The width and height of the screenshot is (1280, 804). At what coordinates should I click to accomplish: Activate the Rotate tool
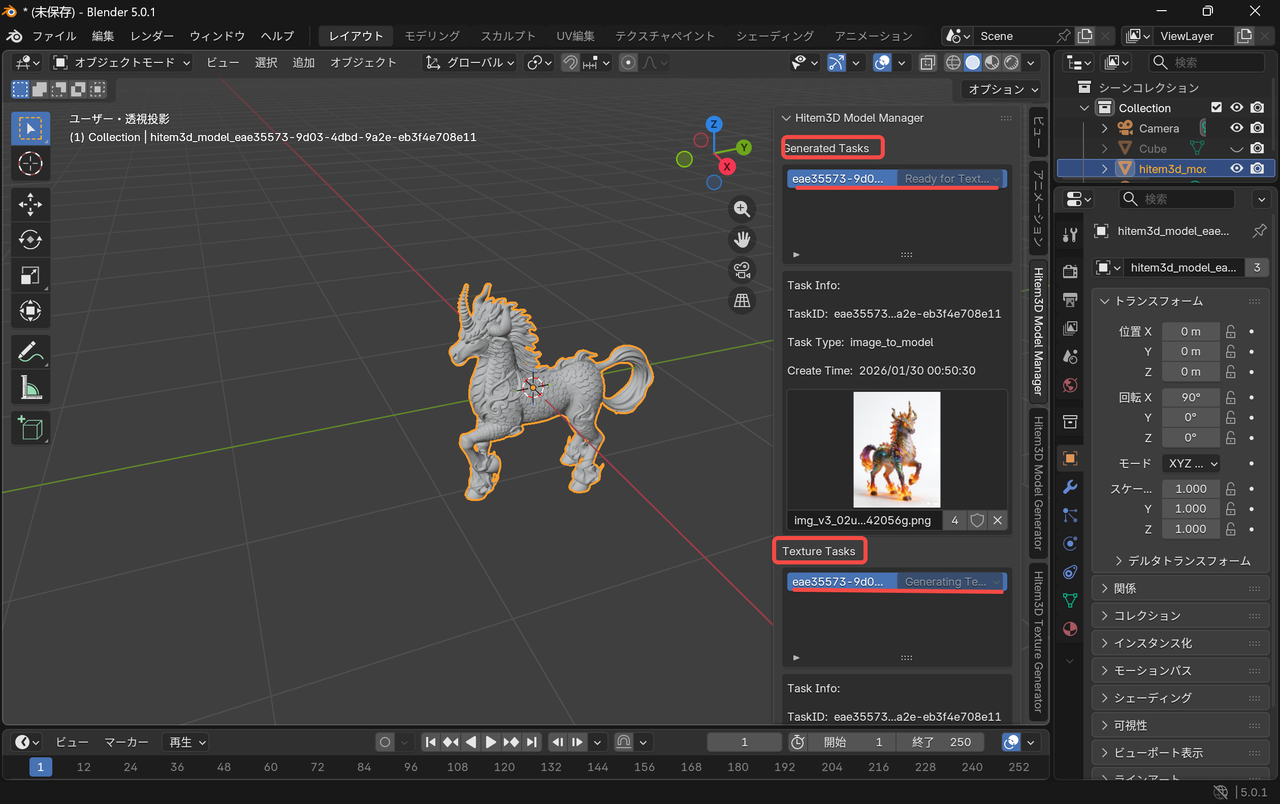click(x=30, y=240)
